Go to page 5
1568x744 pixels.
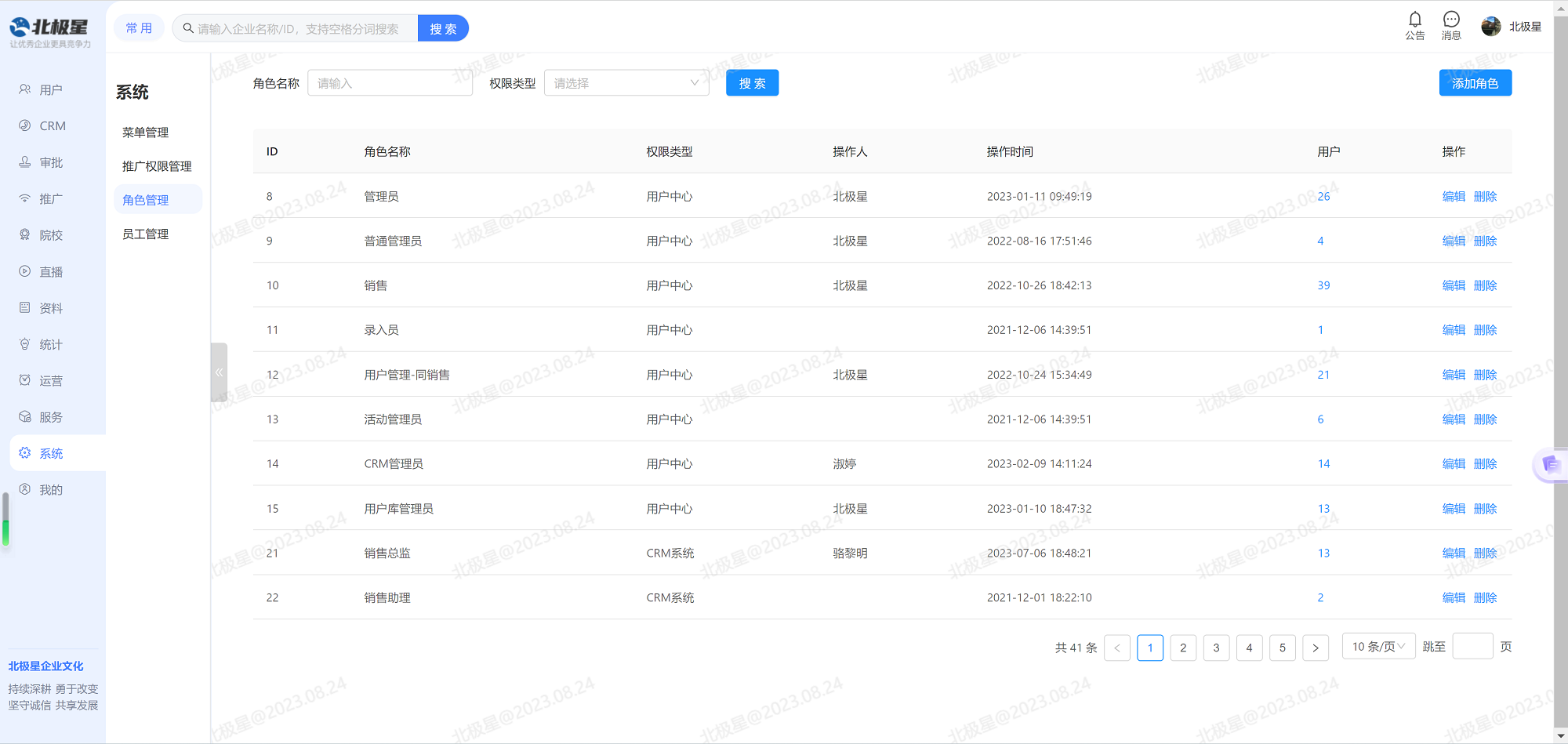pos(1283,648)
